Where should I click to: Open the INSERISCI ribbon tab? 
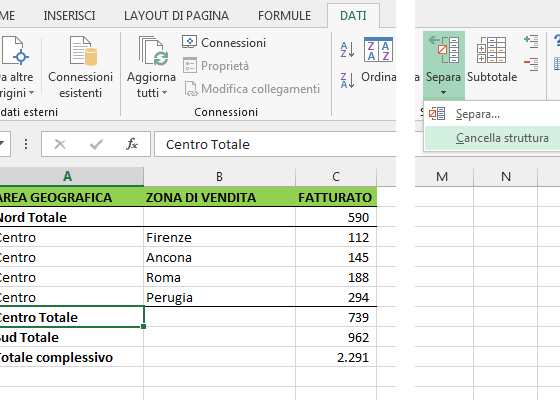tap(69, 16)
